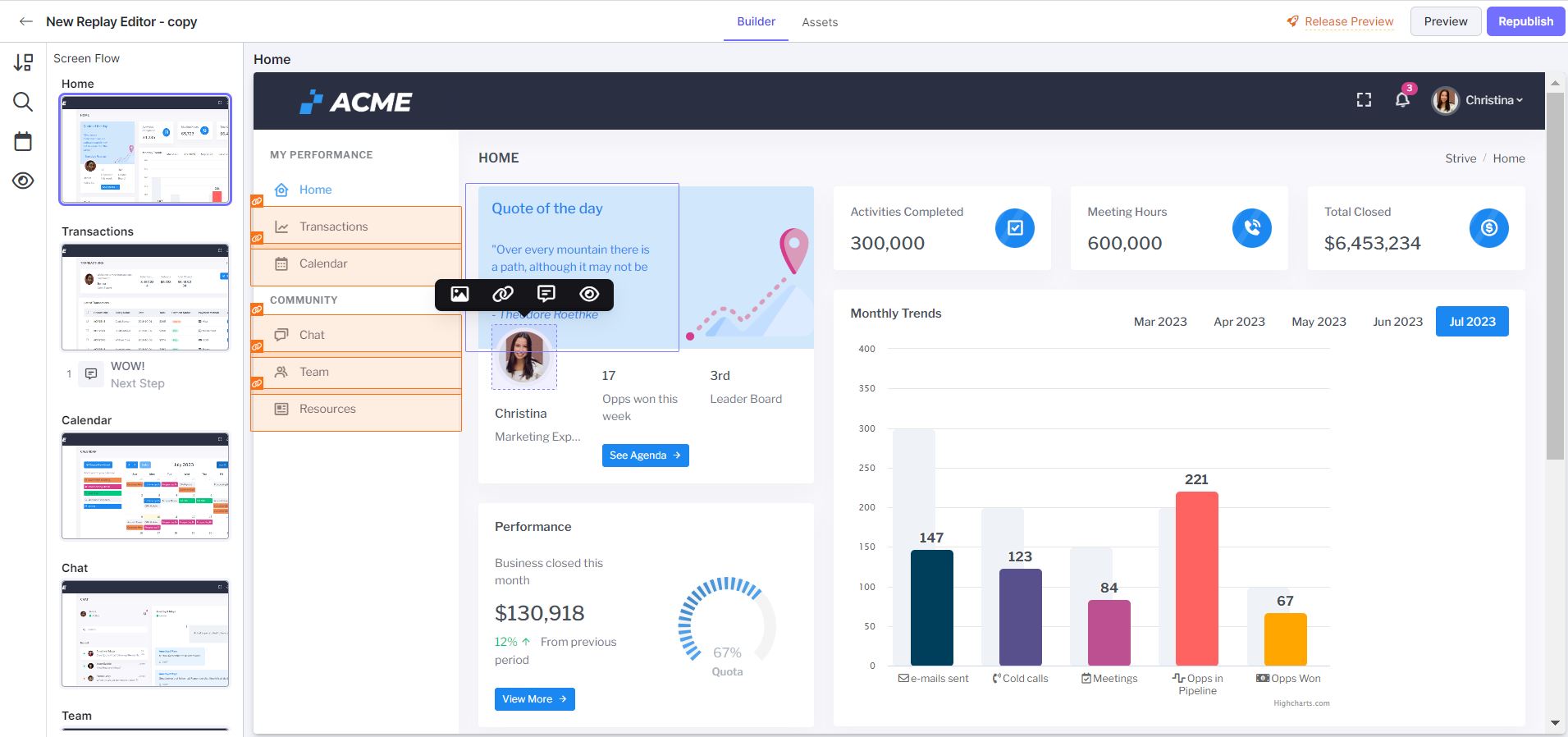Screen dimensions: 1568x737
Task: Toggle the eye visibility icon in left sidebar
Action: coord(23,181)
